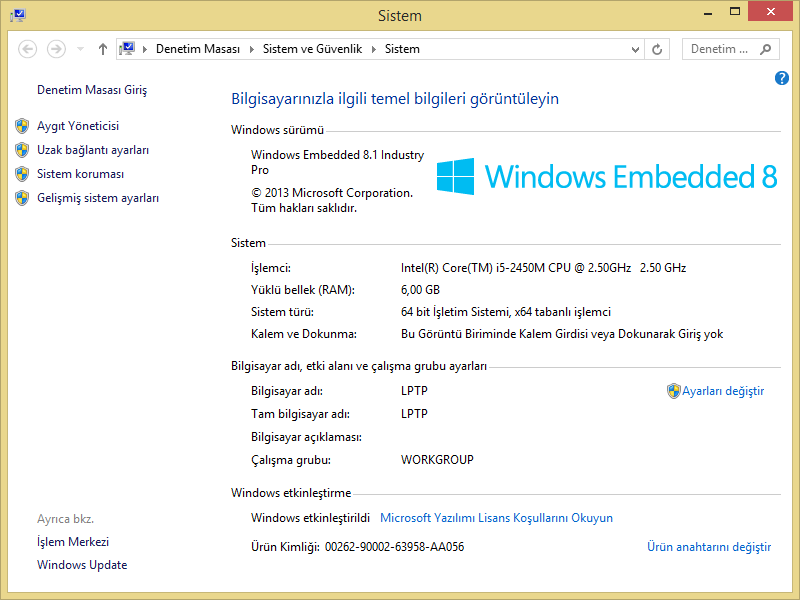
Task: Open Sistem koruması link
Action: (80, 174)
